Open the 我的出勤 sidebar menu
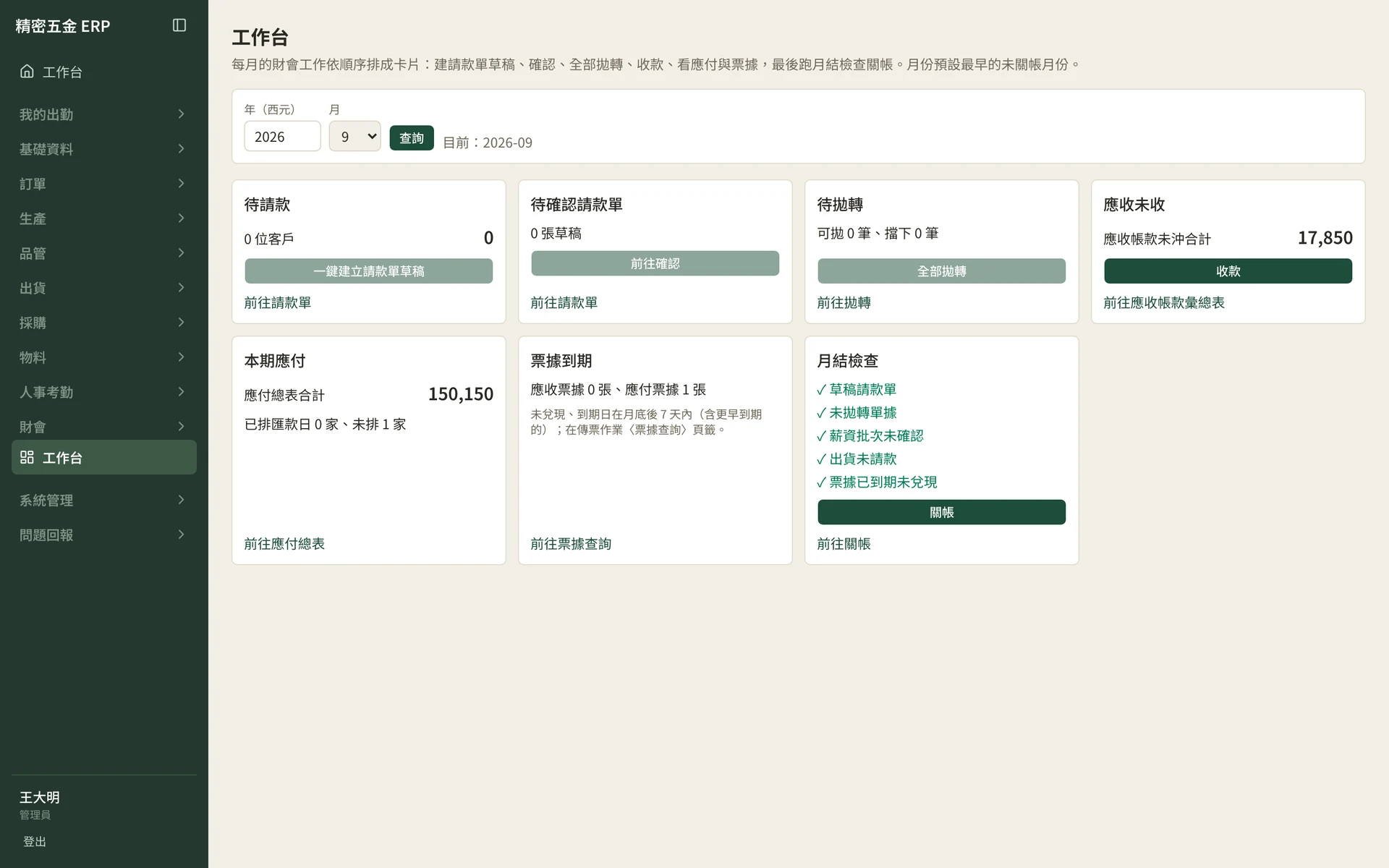Viewport: 1389px width, 868px height. (x=104, y=114)
